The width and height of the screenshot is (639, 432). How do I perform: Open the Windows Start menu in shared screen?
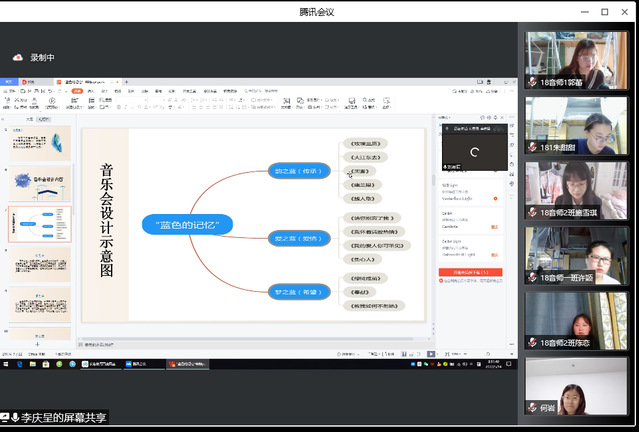(5, 364)
